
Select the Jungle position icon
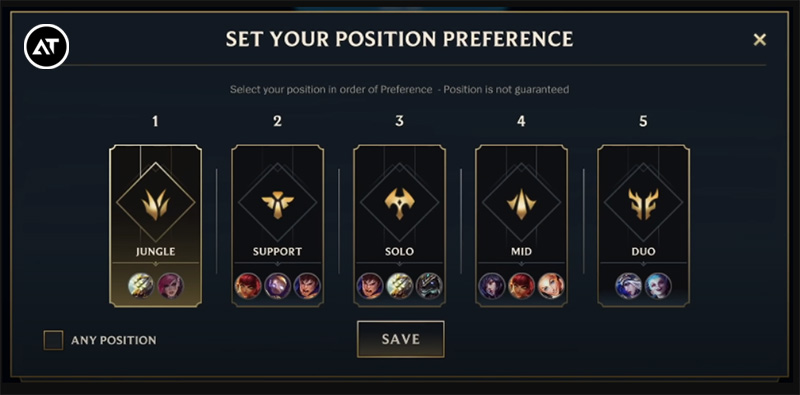(155, 203)
